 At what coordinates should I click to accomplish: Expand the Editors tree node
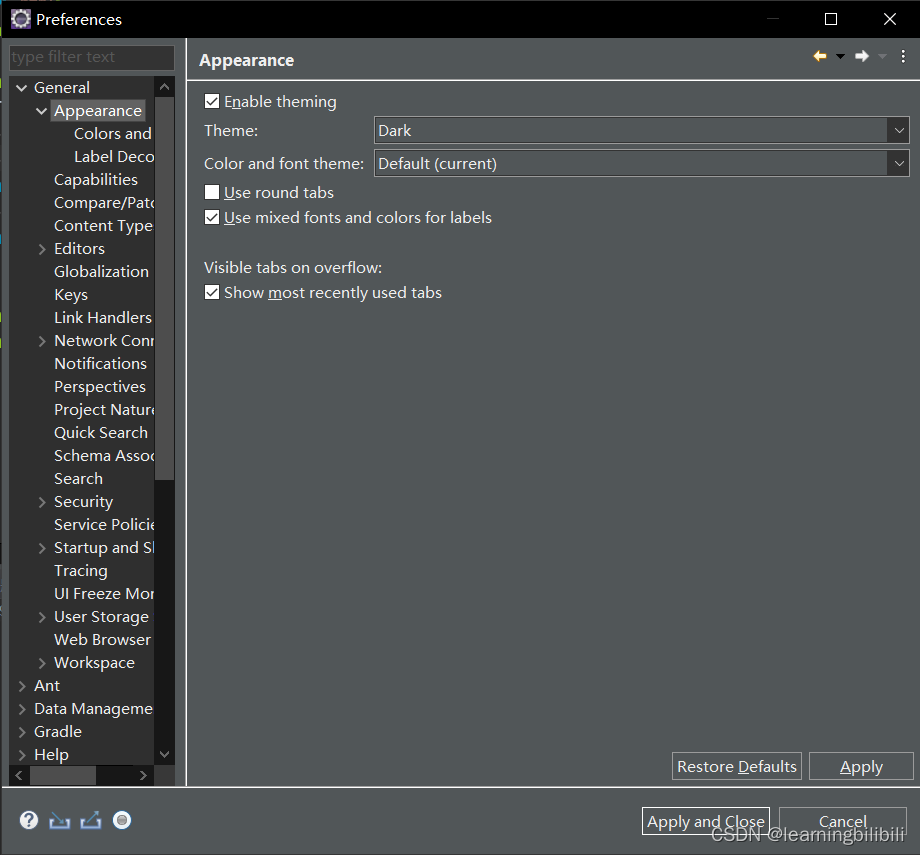click(42, 249)
